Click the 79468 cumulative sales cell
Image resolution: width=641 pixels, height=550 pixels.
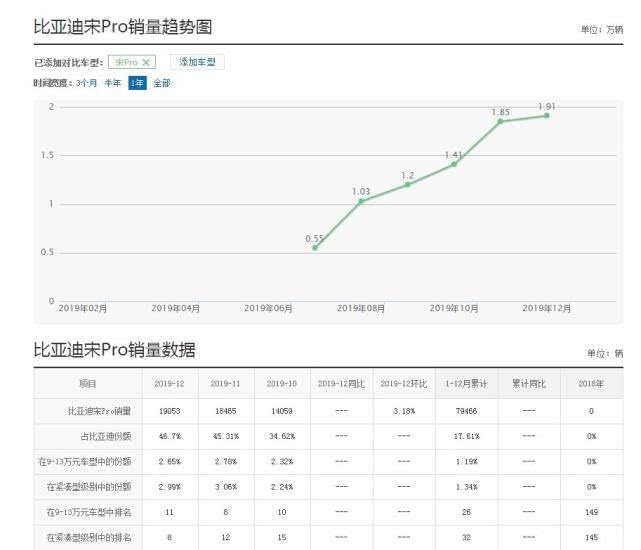pos(466,411)
